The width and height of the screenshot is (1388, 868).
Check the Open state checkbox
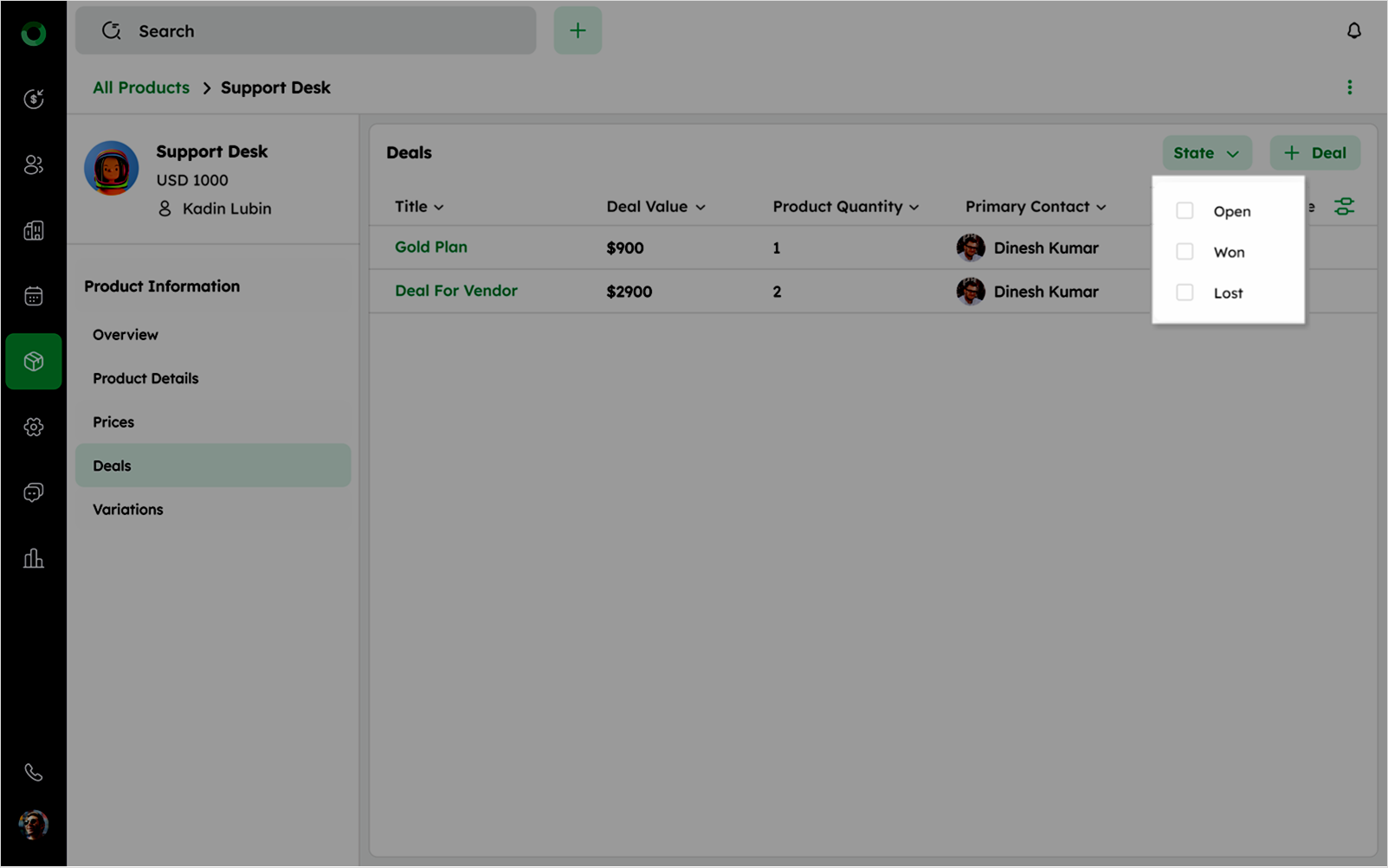1185,211
